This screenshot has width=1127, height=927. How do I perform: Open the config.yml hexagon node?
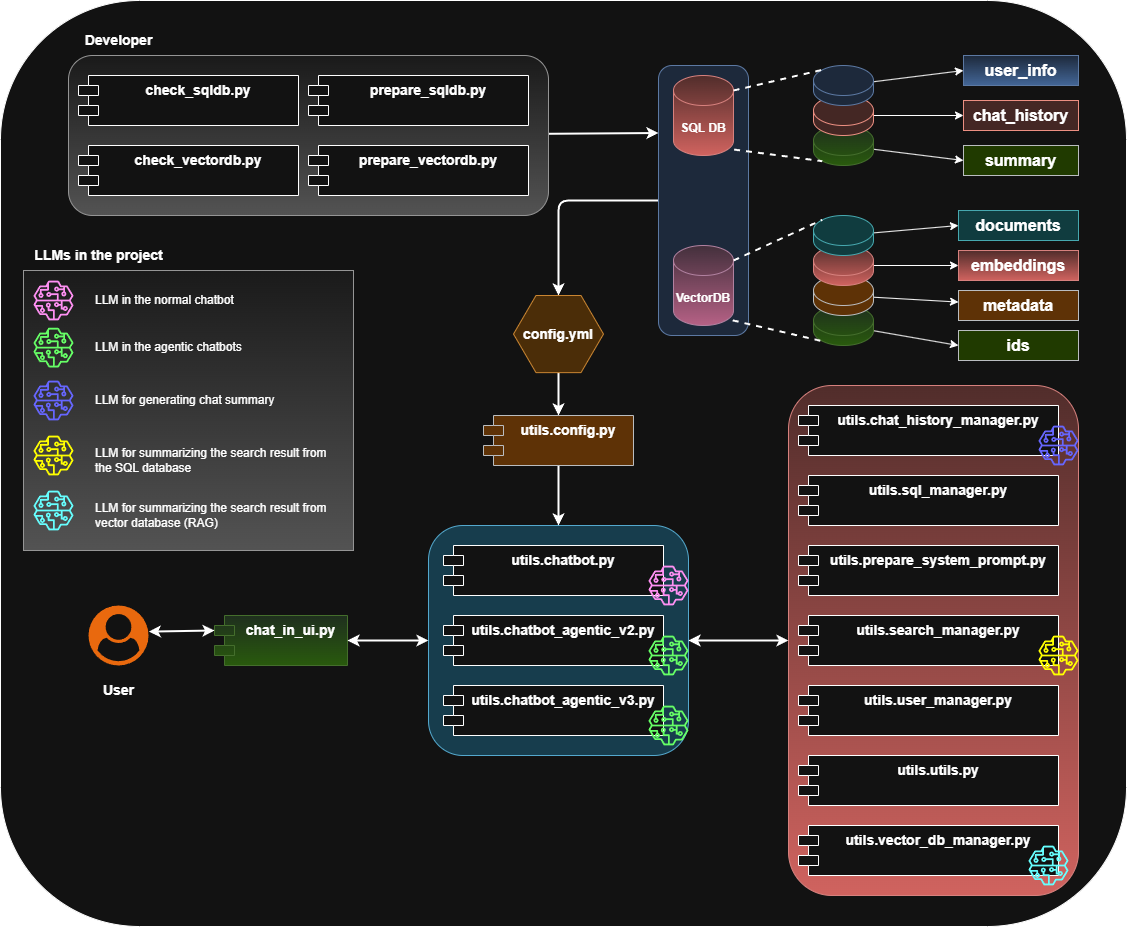558,335
